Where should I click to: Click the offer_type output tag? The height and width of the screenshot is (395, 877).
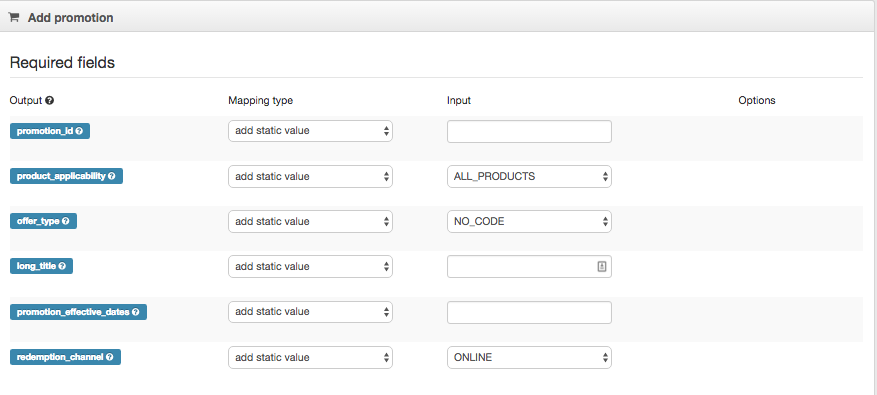(x=43, y=221)
